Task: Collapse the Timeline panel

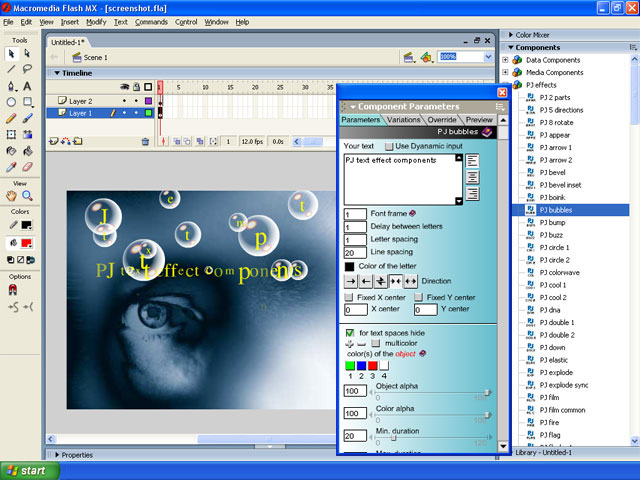Action: [x=58, y=73]
